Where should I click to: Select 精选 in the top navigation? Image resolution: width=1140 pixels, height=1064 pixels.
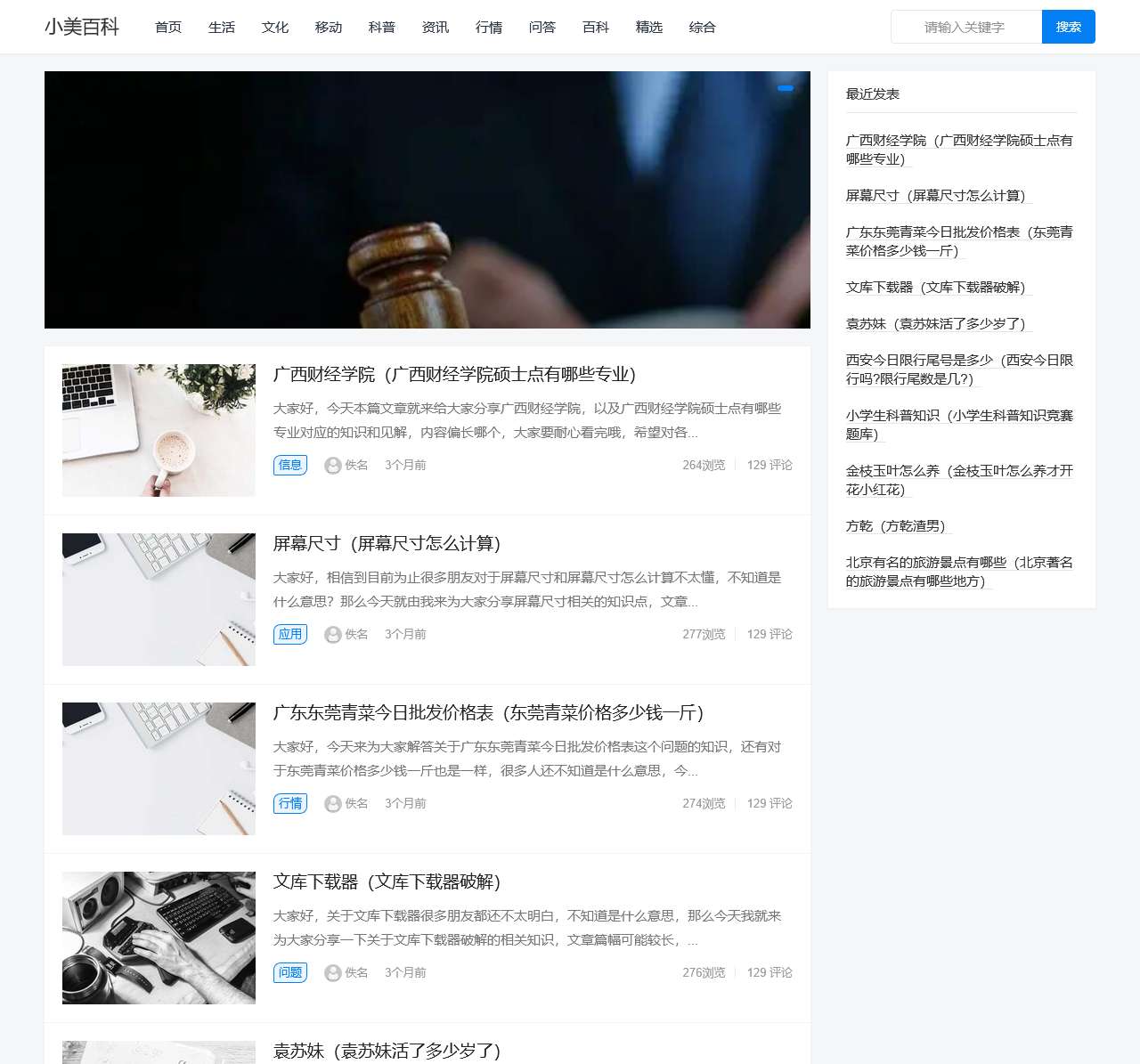[649, 28]
